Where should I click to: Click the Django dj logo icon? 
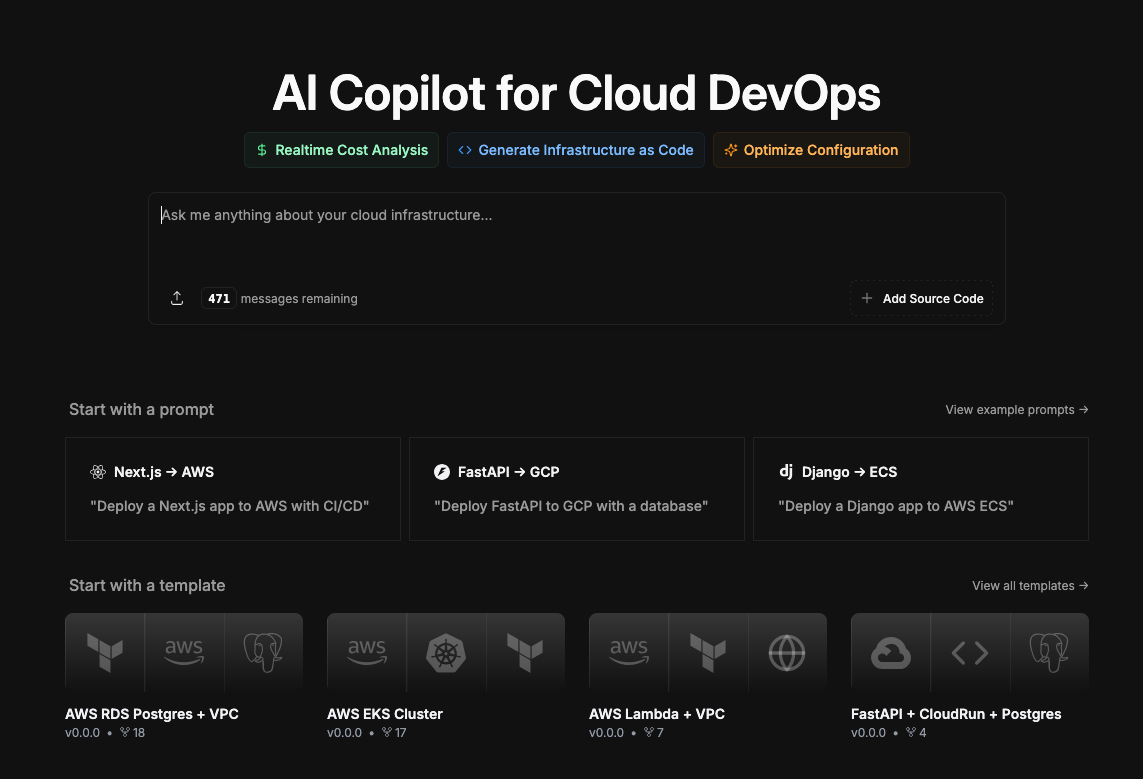(786, 471)
